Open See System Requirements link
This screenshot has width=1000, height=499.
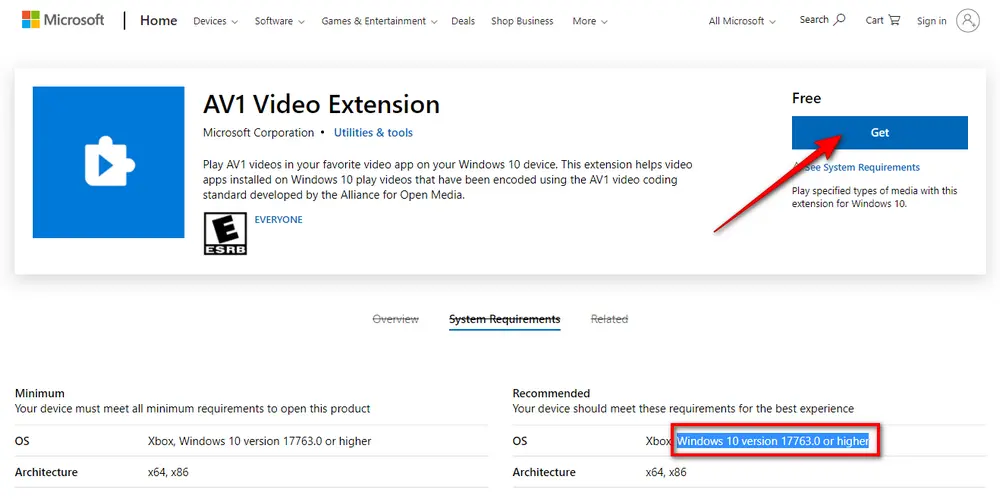click(x=861, y=167)
